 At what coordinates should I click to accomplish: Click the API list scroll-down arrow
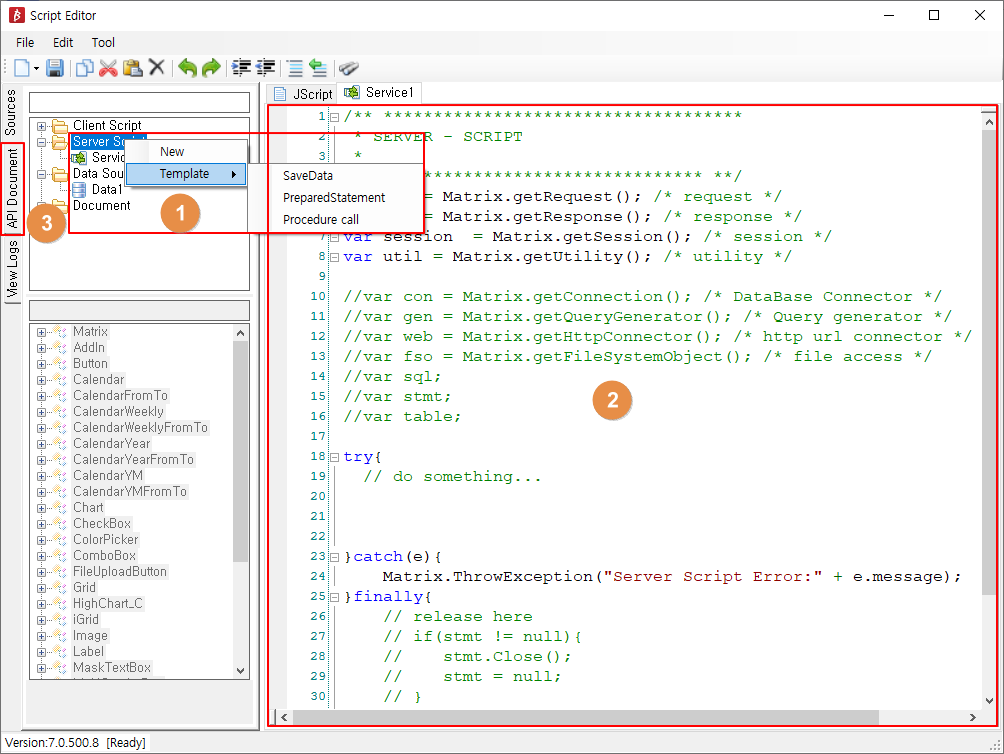point(240,670)
